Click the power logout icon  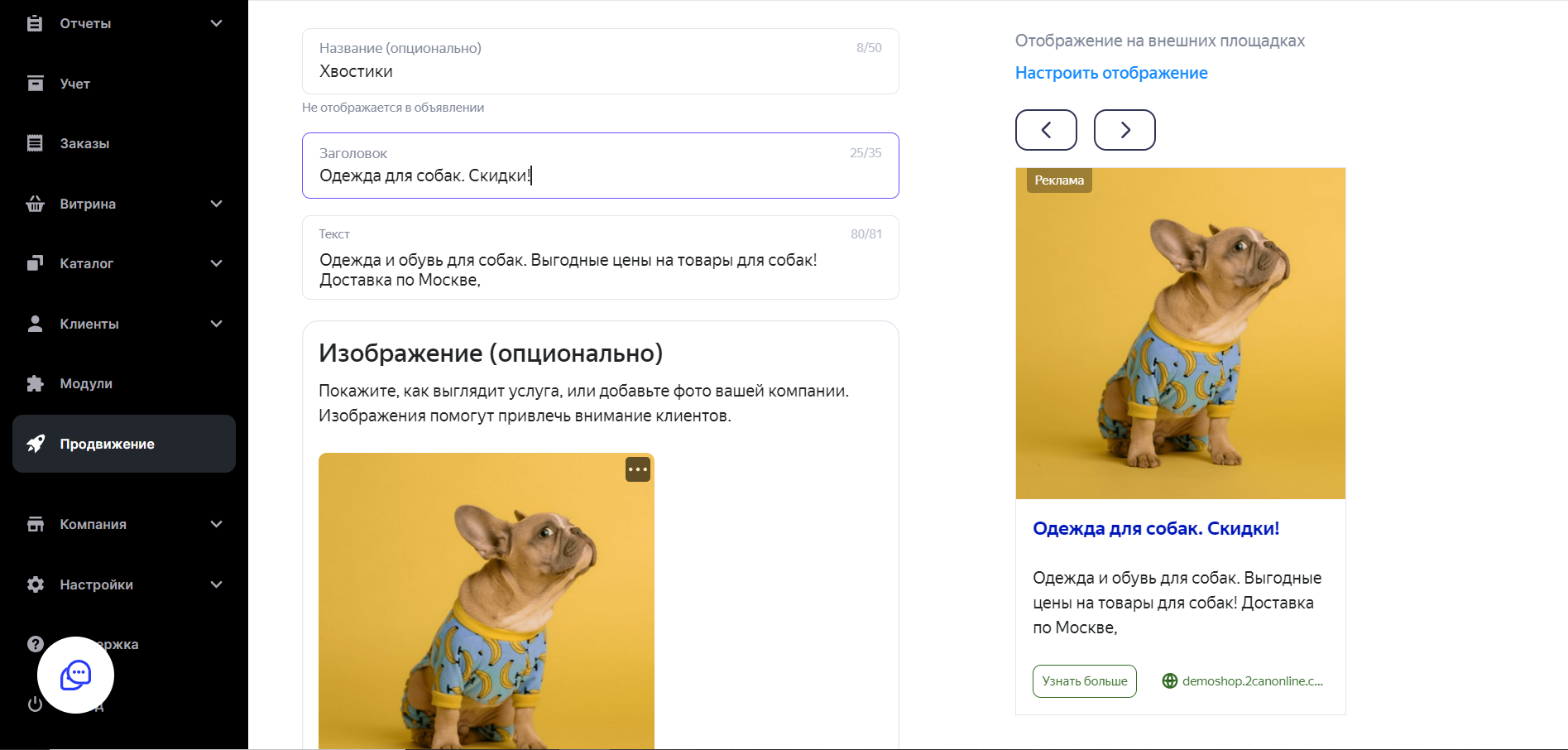coord(35,704)
